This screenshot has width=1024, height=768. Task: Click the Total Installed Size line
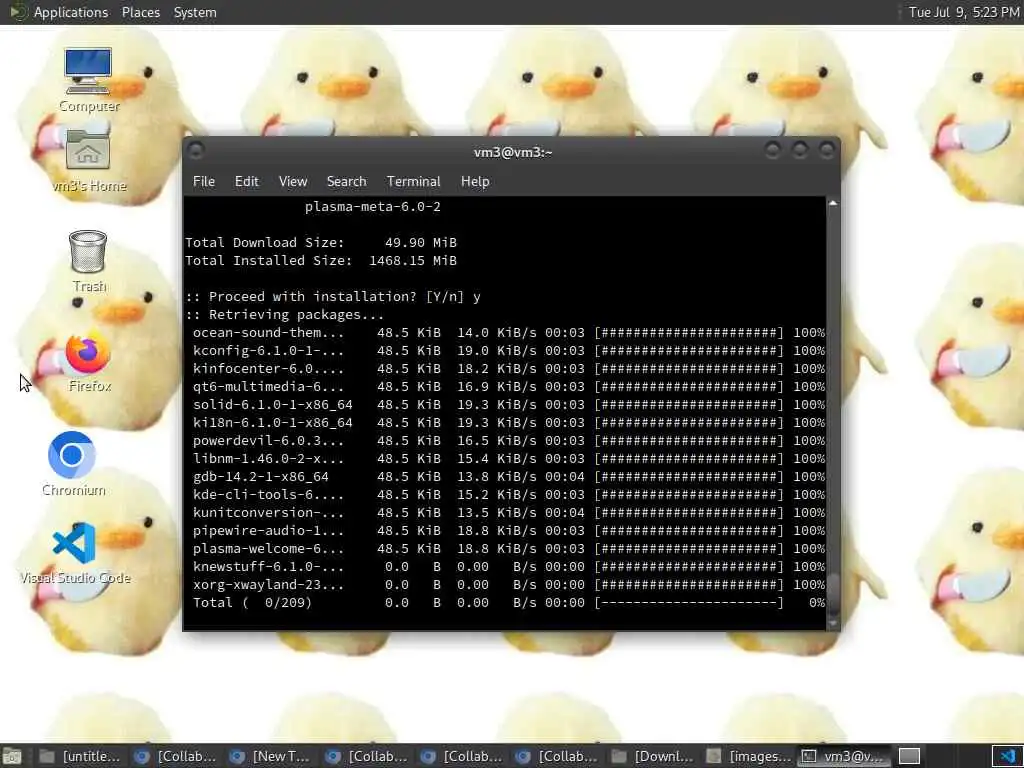coord(321,261)
